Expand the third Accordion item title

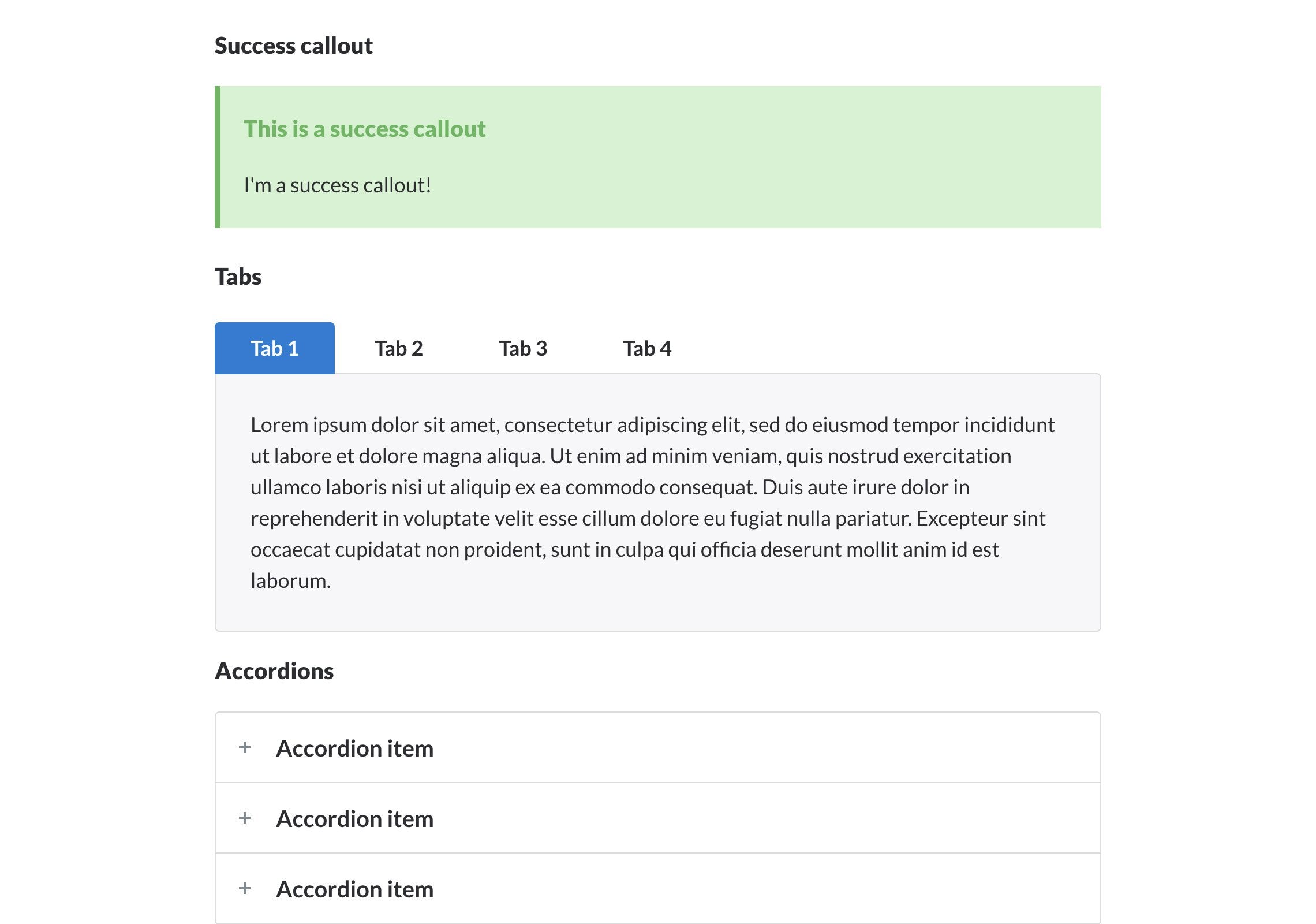click(355, 889)
